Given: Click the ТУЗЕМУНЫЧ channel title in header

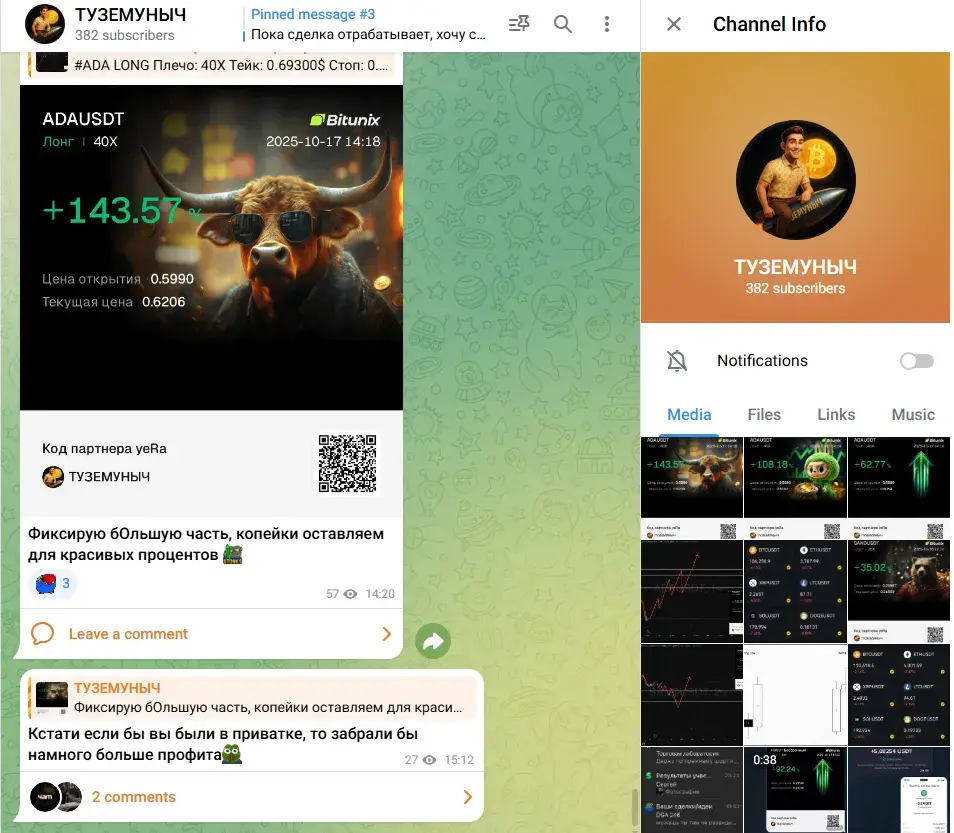Looking at the screenshot, I should (x=130, y=15).
